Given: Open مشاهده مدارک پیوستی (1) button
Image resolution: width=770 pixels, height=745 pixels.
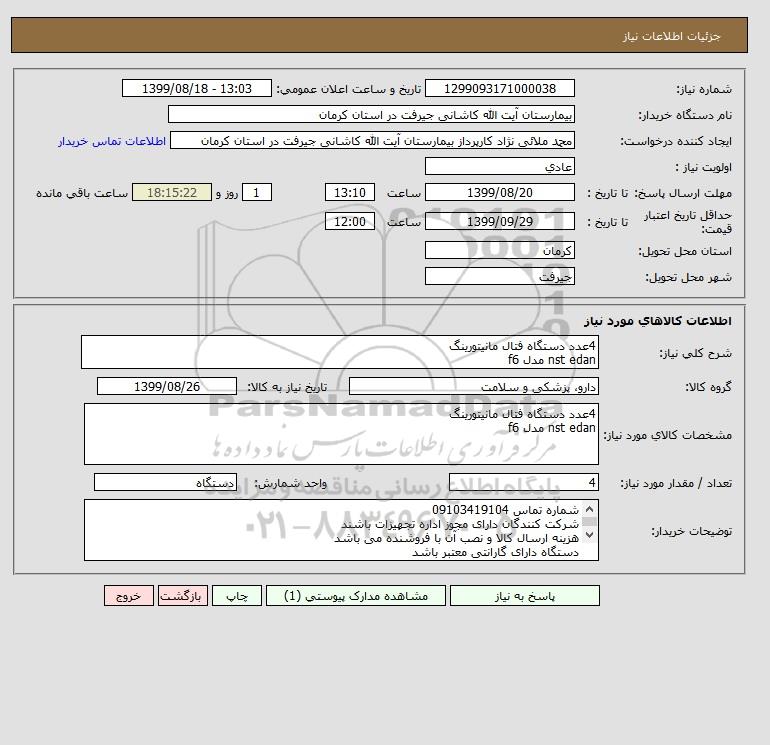Looking at the screenshot, I should (x=356, y=596).
